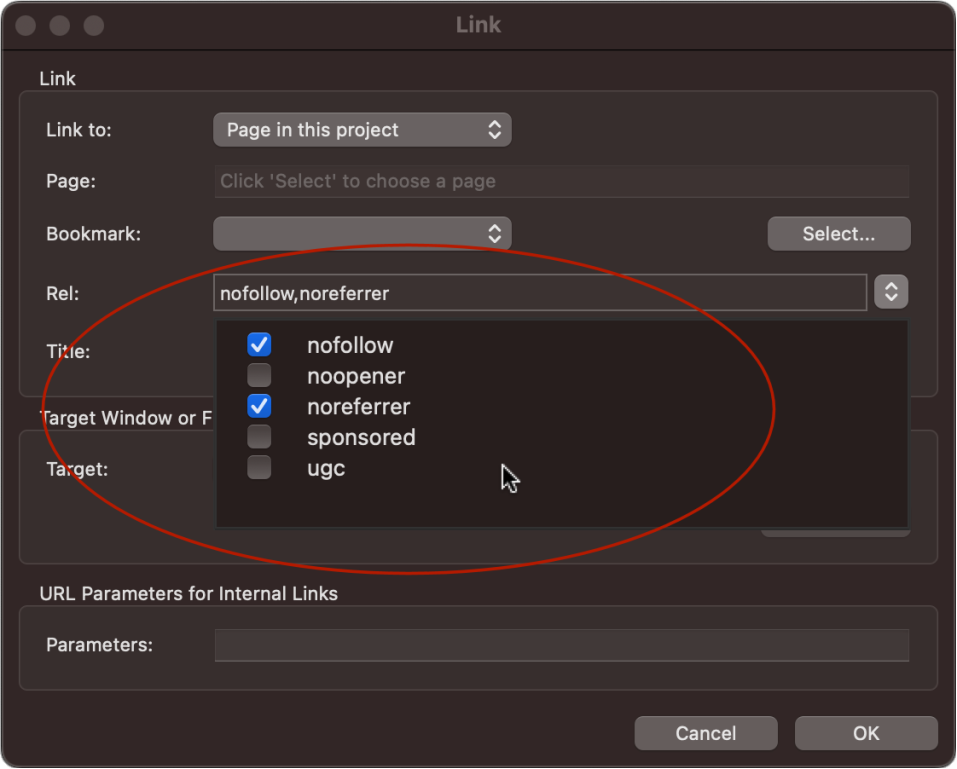Click the 'URL Parameters for Internal Links' heading
Screen dimensions: 957x769
pyautogui.click(x=188, y=594)
